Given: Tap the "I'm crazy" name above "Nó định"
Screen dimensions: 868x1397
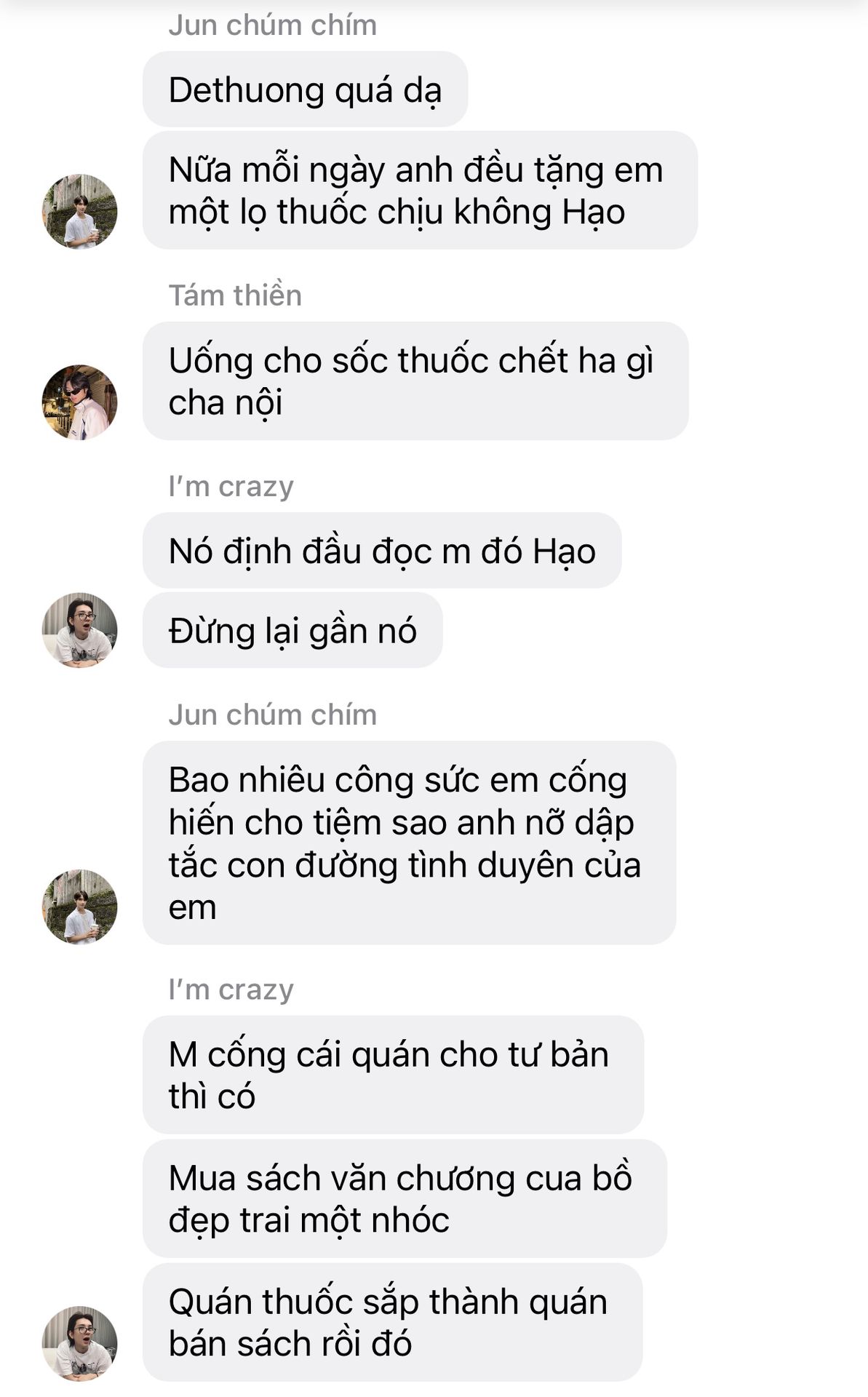Looking at the screenshot, I should pos(231,486).
